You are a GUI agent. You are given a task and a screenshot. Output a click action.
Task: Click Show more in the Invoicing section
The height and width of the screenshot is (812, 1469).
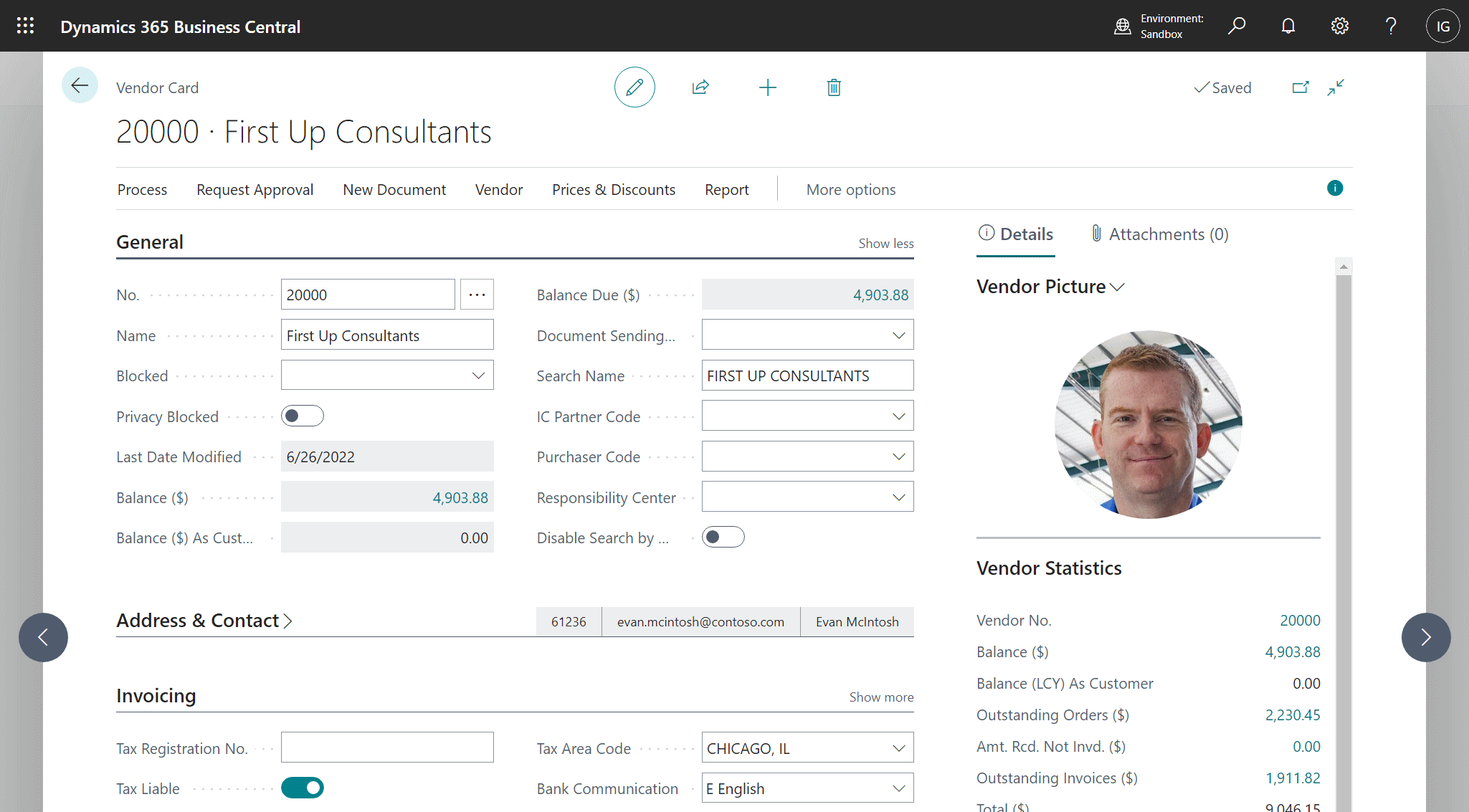(880, 697)
